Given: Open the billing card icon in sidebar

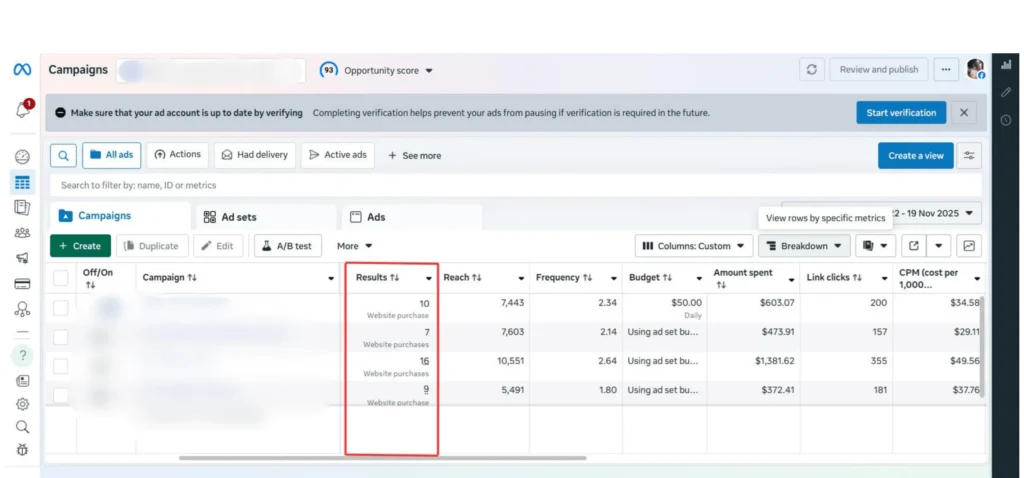Looking at the screenshot, I should tap(22, 284).
